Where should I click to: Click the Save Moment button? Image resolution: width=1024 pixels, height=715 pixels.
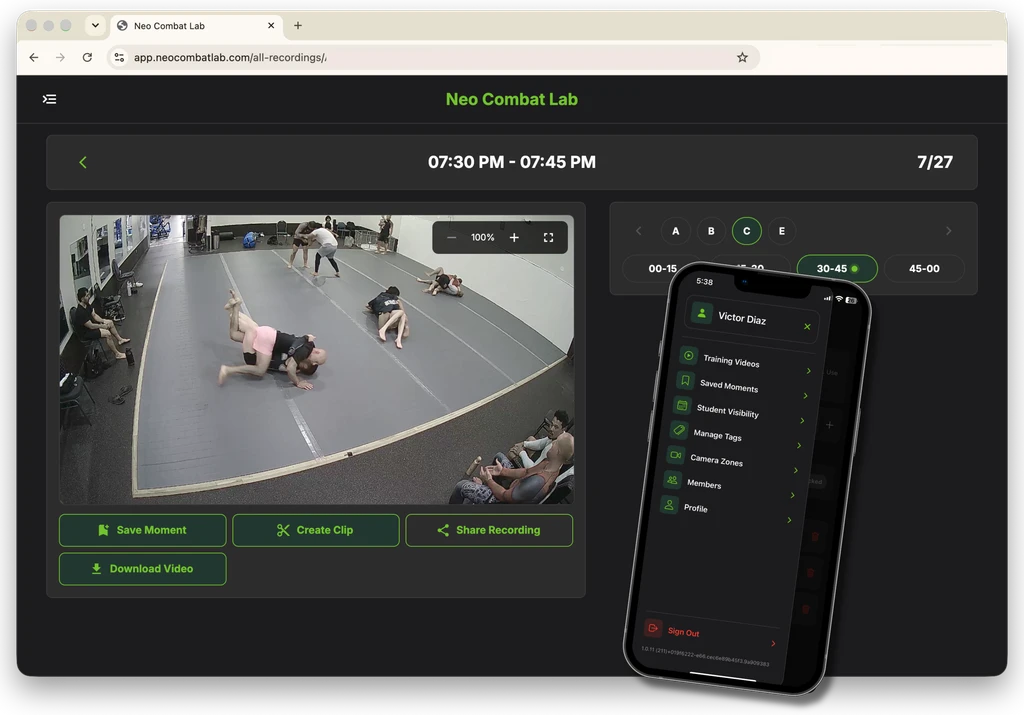point(142,530)
